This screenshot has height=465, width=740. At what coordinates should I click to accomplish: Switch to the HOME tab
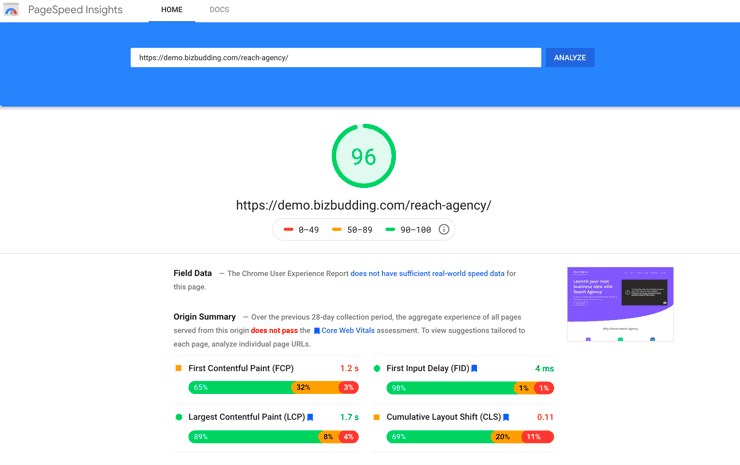172,10
